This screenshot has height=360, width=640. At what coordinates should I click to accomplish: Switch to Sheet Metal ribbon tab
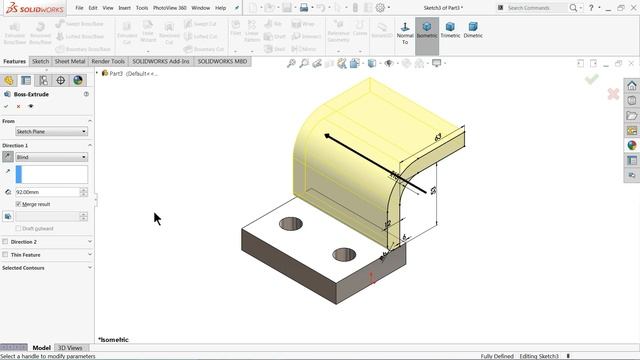70,61
